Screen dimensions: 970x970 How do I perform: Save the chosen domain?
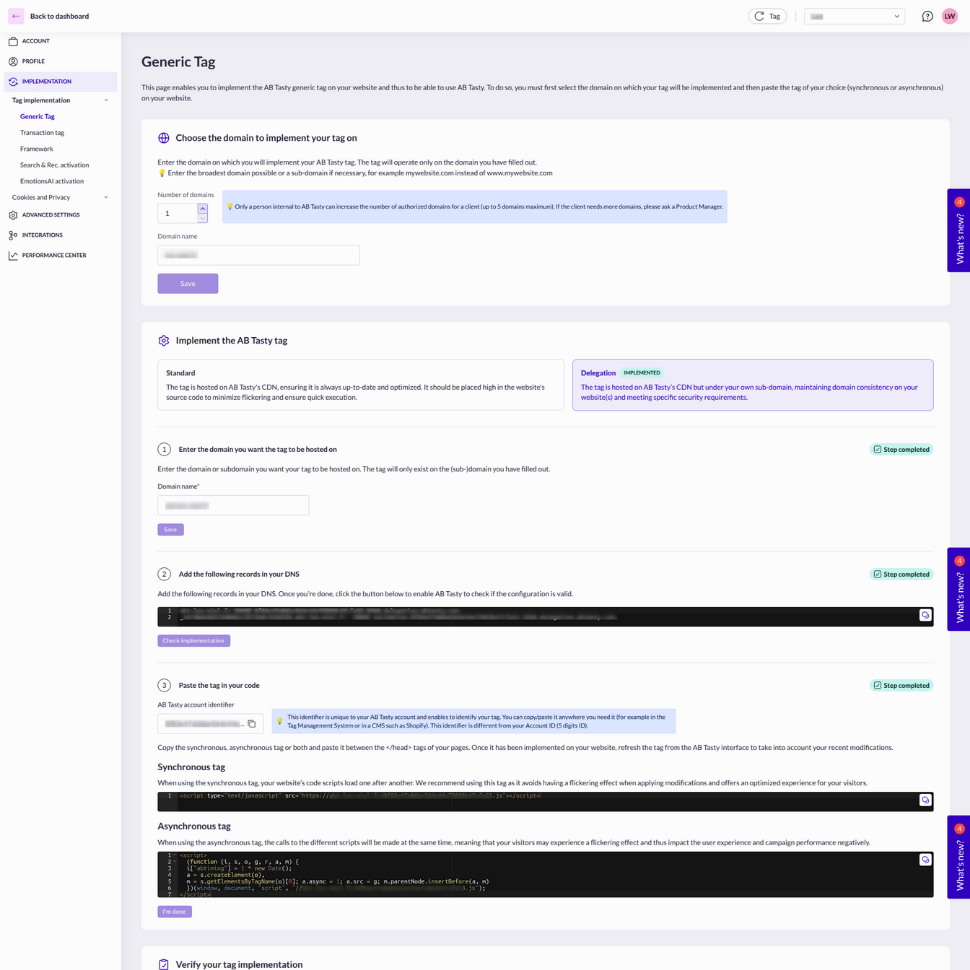[x=187, y=283]
